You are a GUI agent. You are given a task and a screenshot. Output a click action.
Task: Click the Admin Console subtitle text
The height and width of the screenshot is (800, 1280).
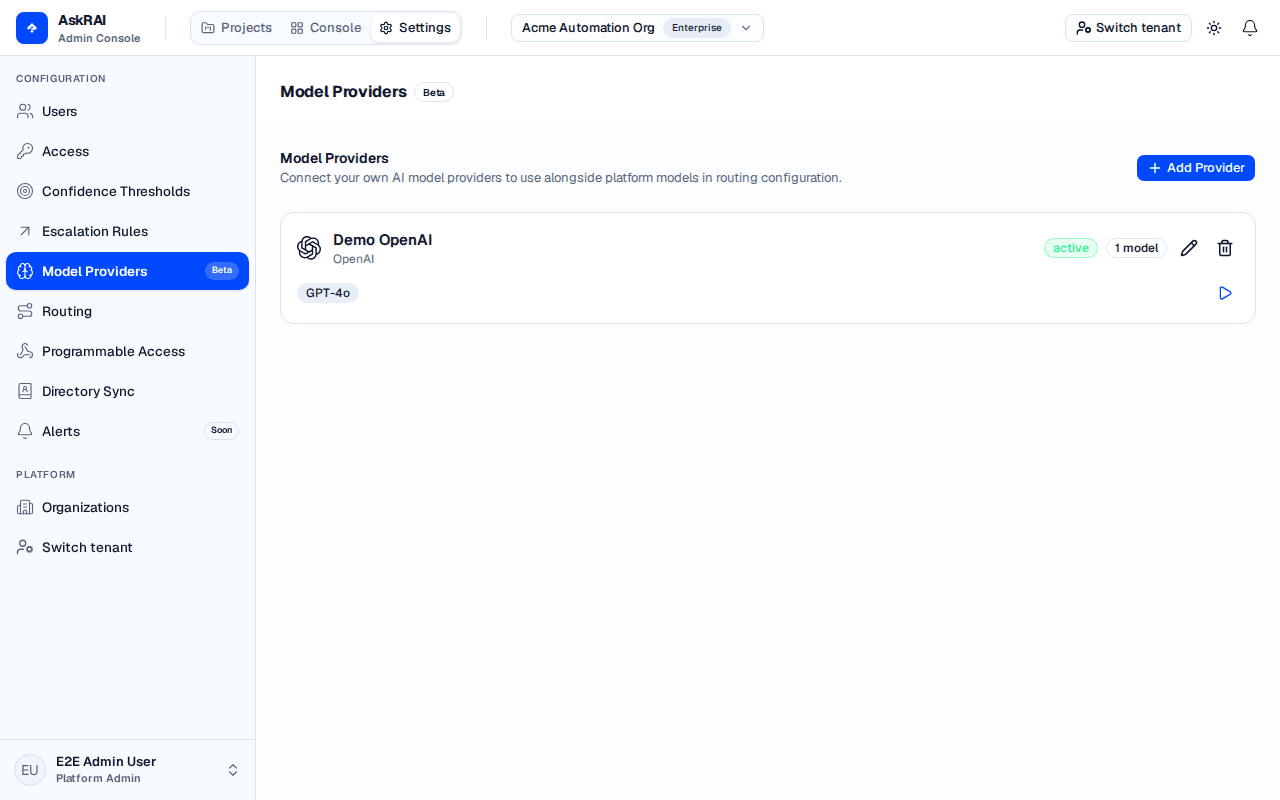pyautogui.click(x=99, y=38)
